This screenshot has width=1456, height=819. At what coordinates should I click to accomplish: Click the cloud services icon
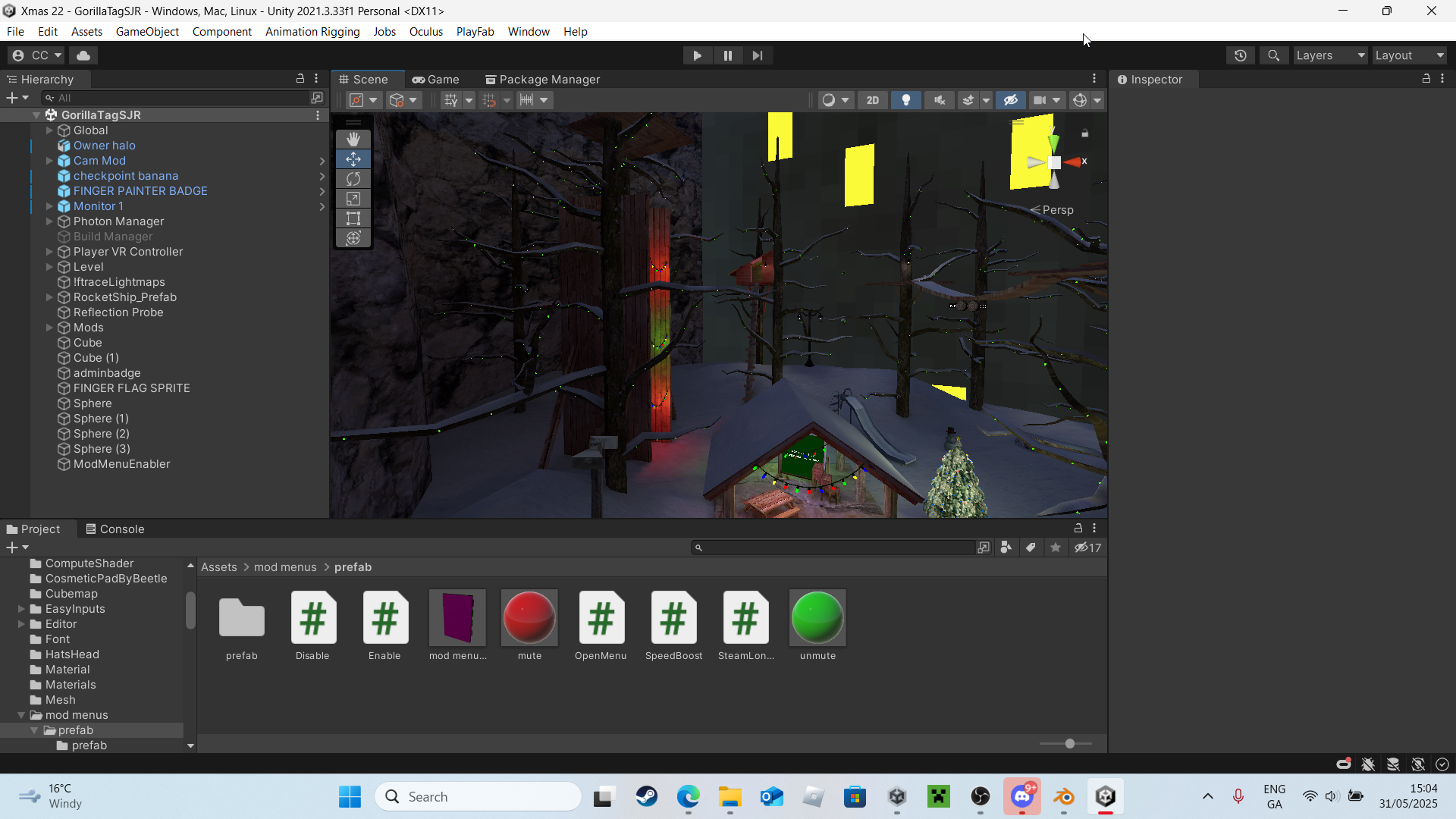(83, 55)
